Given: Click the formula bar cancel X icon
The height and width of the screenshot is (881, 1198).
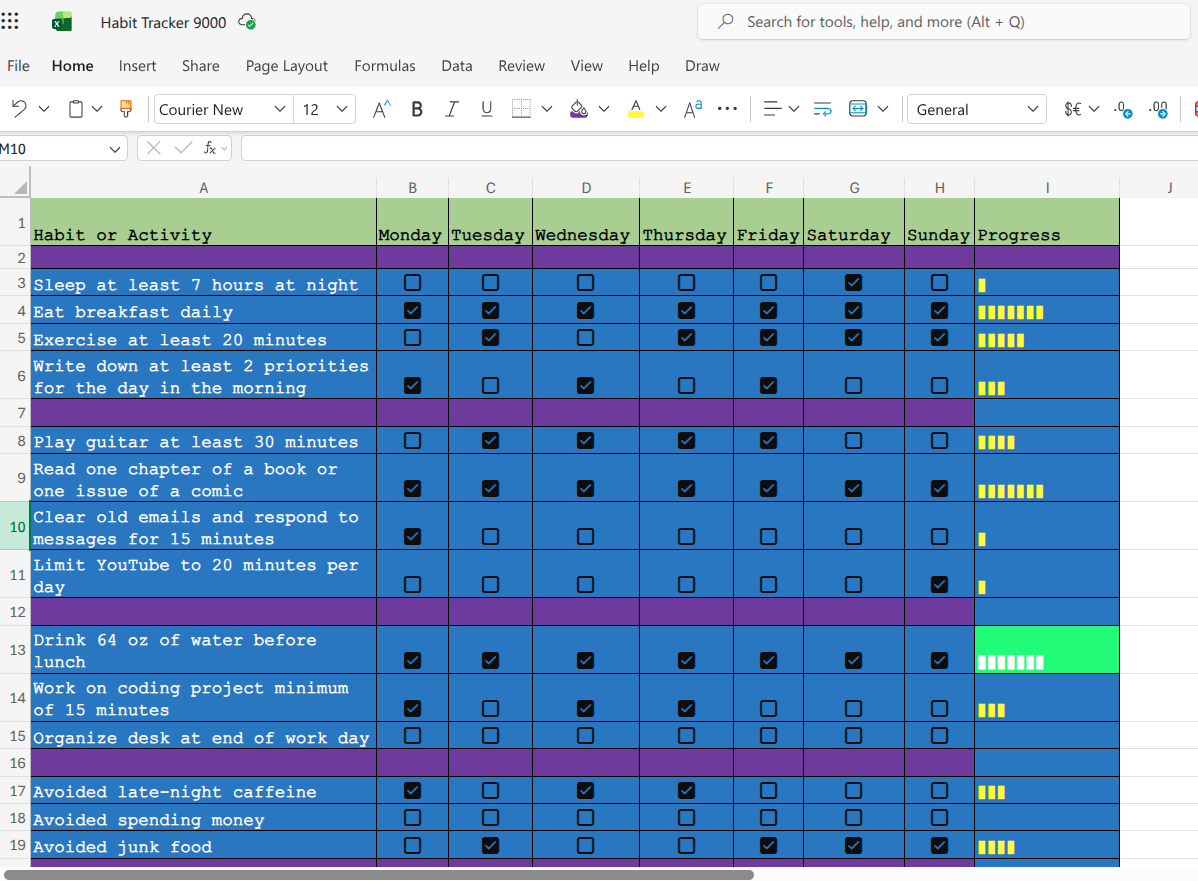Looking at the screenshot, I should (154, 148).
